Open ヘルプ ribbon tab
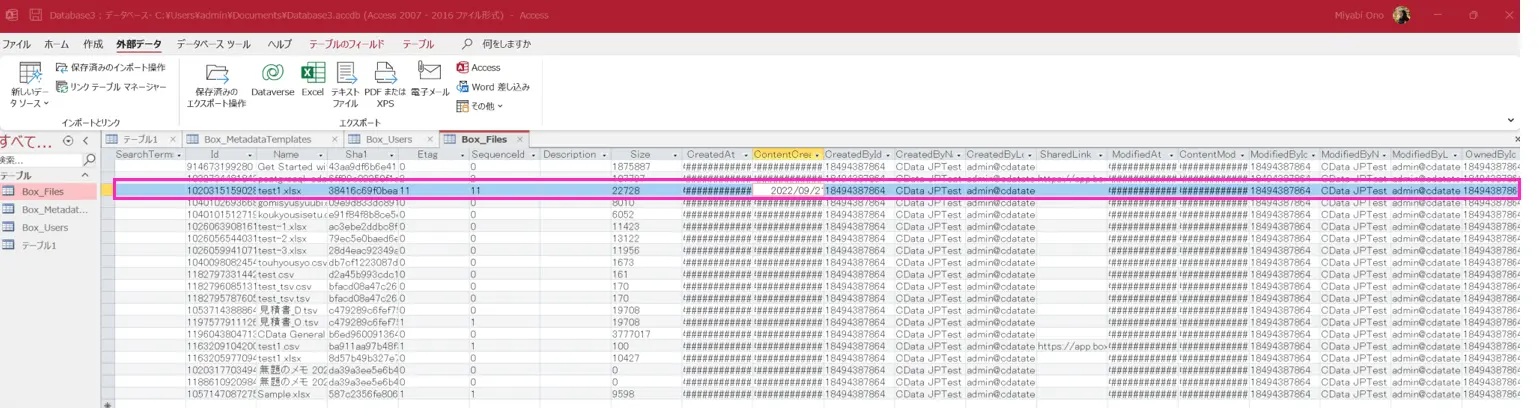Screen dimensions: 1539x408 280,44
